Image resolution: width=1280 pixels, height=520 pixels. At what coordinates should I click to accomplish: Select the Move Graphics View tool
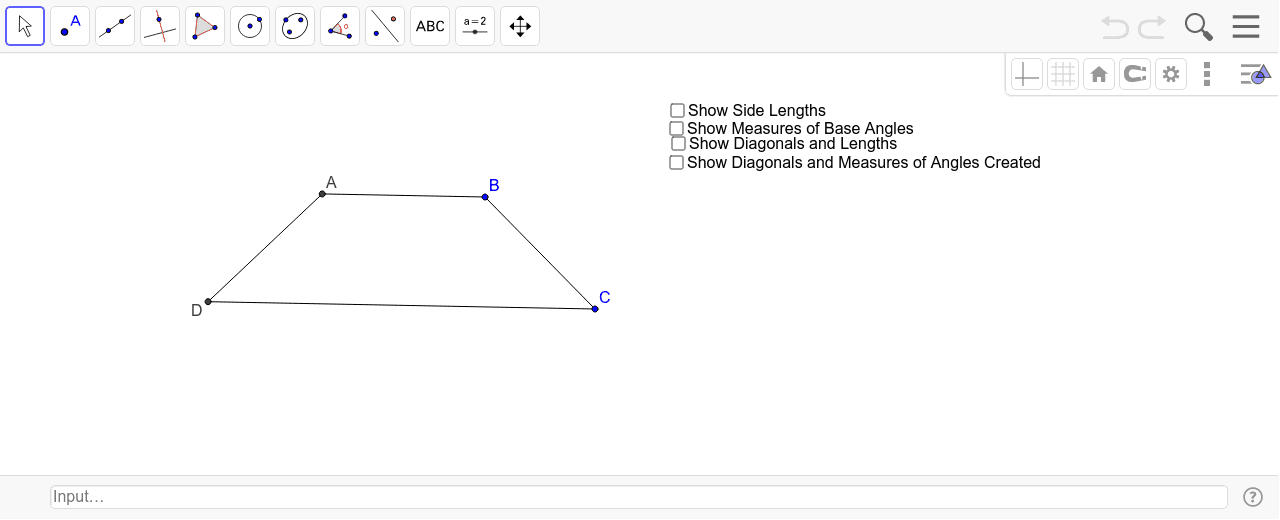pos(520,26)
